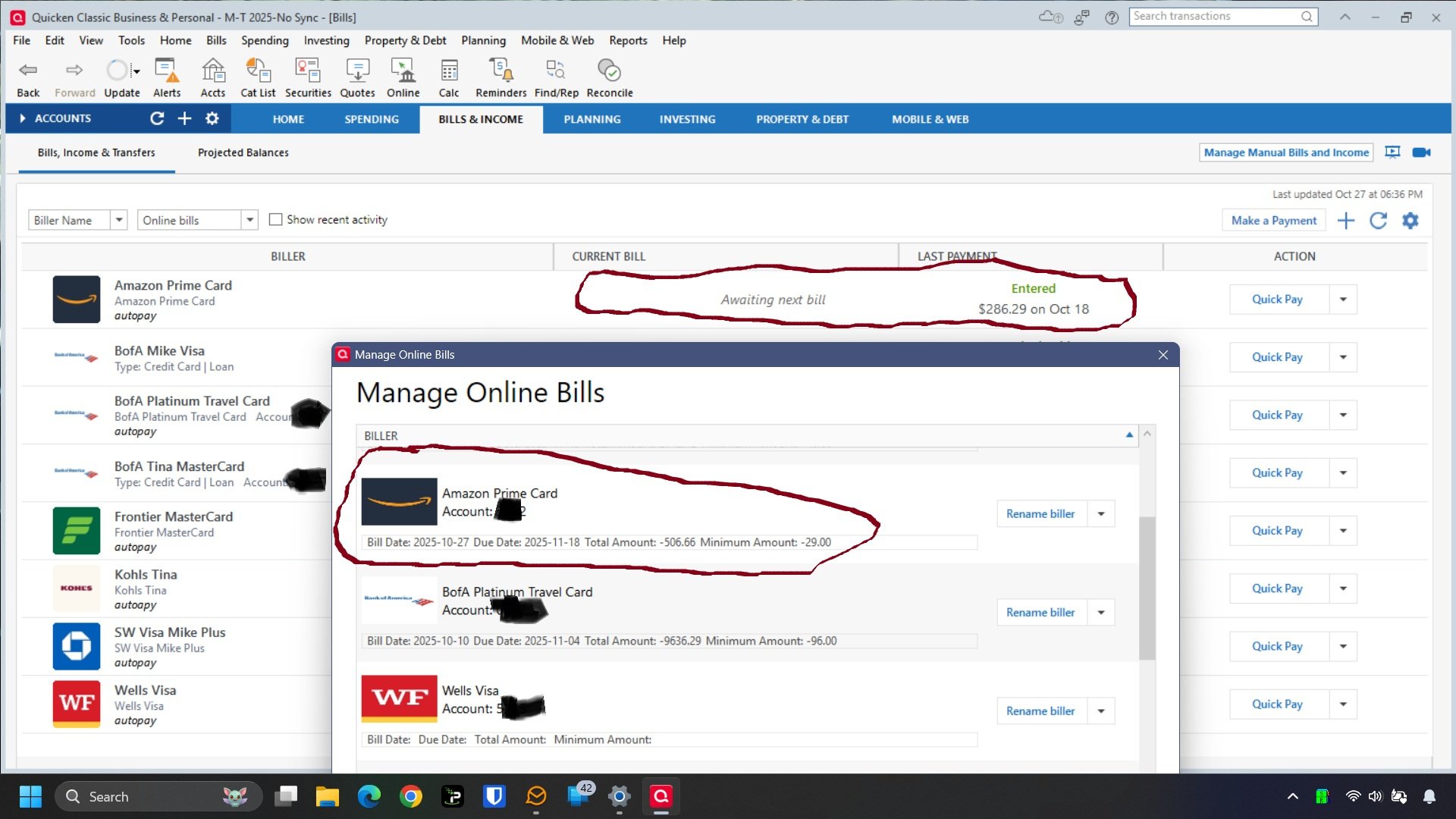This screenshot has width=1456, height=819.
Task: Open the Reports menu
Action: coord(628,40)
